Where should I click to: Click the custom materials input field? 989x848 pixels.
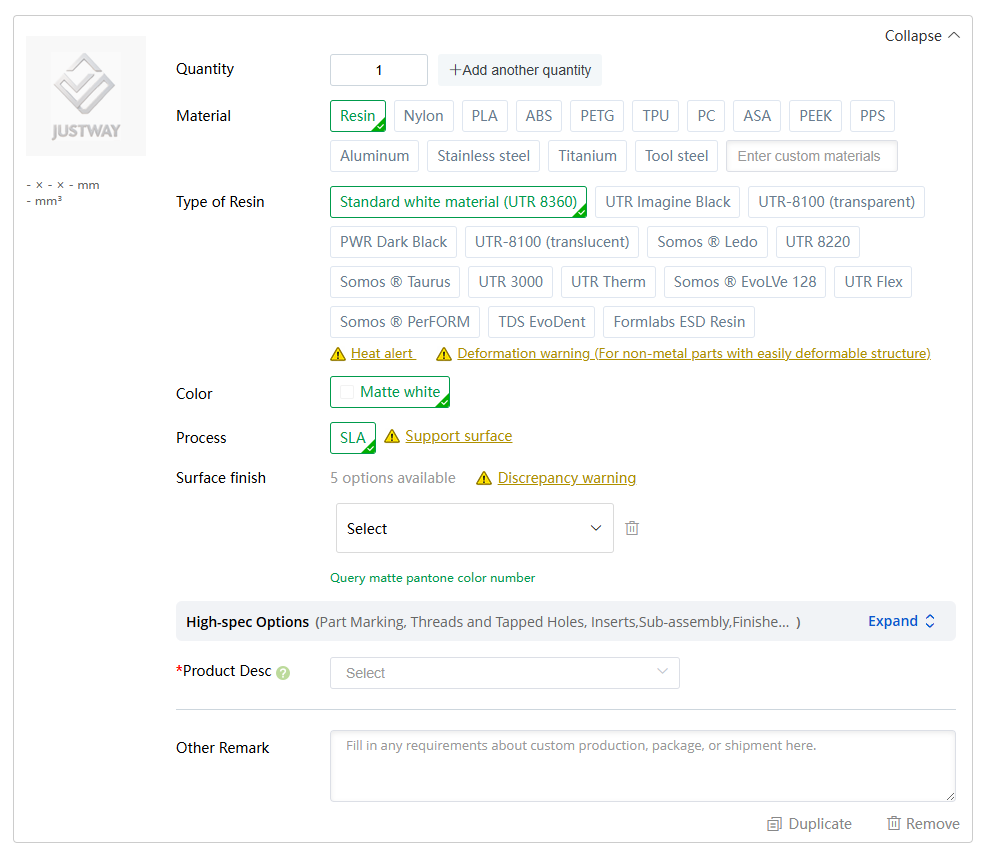pyautogui.click(x=812, y=156)
